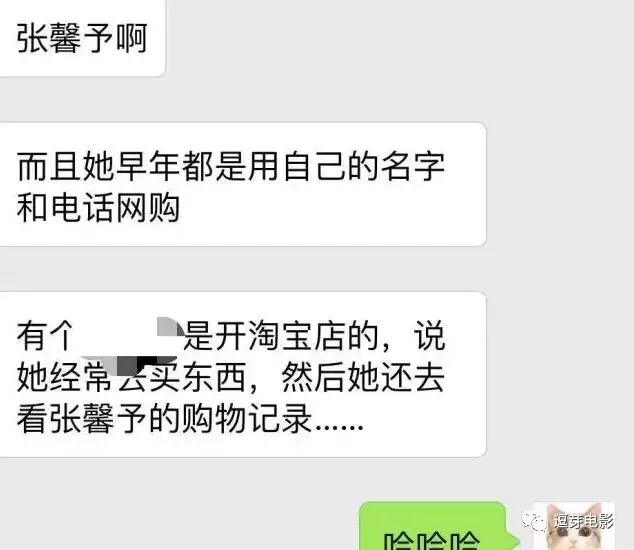
Task: Click the "啊" character in the first bubble
Action: [132, 38]
